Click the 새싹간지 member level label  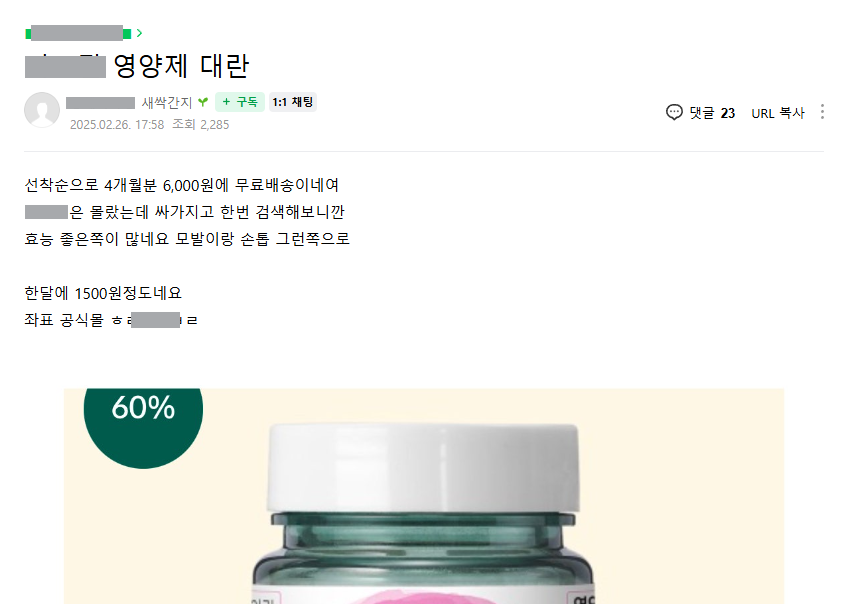click(x=167, y=102)
